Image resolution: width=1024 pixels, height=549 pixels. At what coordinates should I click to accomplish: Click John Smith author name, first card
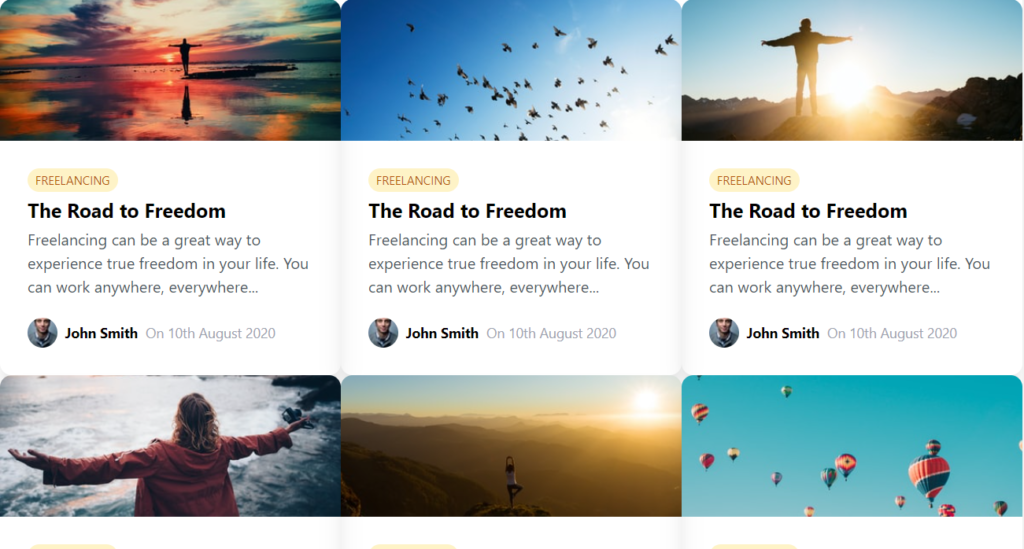[x=101, y=333]
